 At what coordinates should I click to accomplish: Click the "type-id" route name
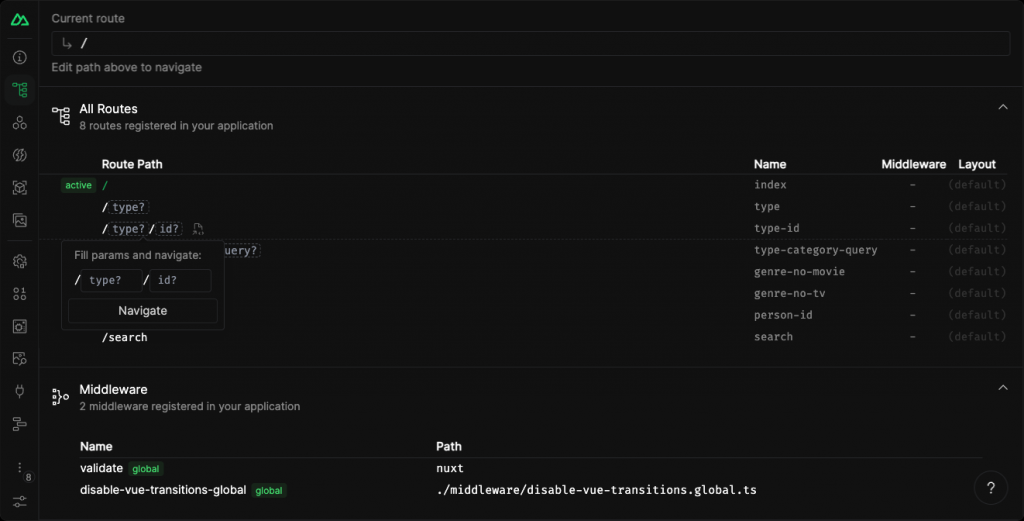776,228
